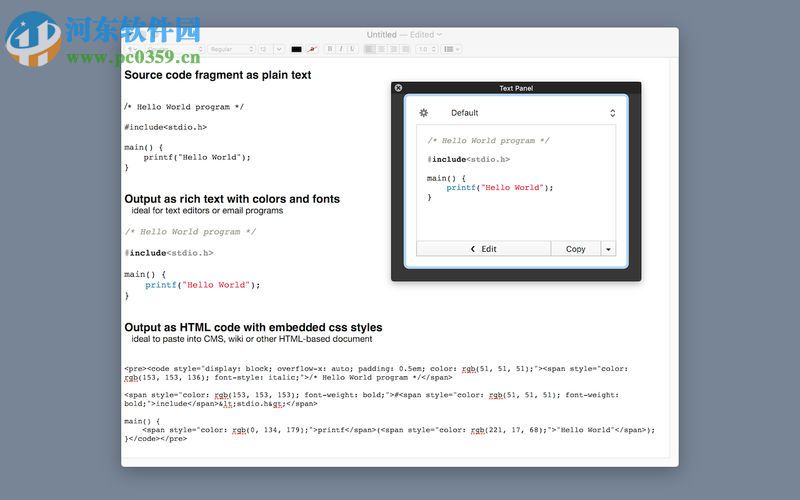Click 'ideal to paste into CMS, wiki' subtitle

pos(252,339)
